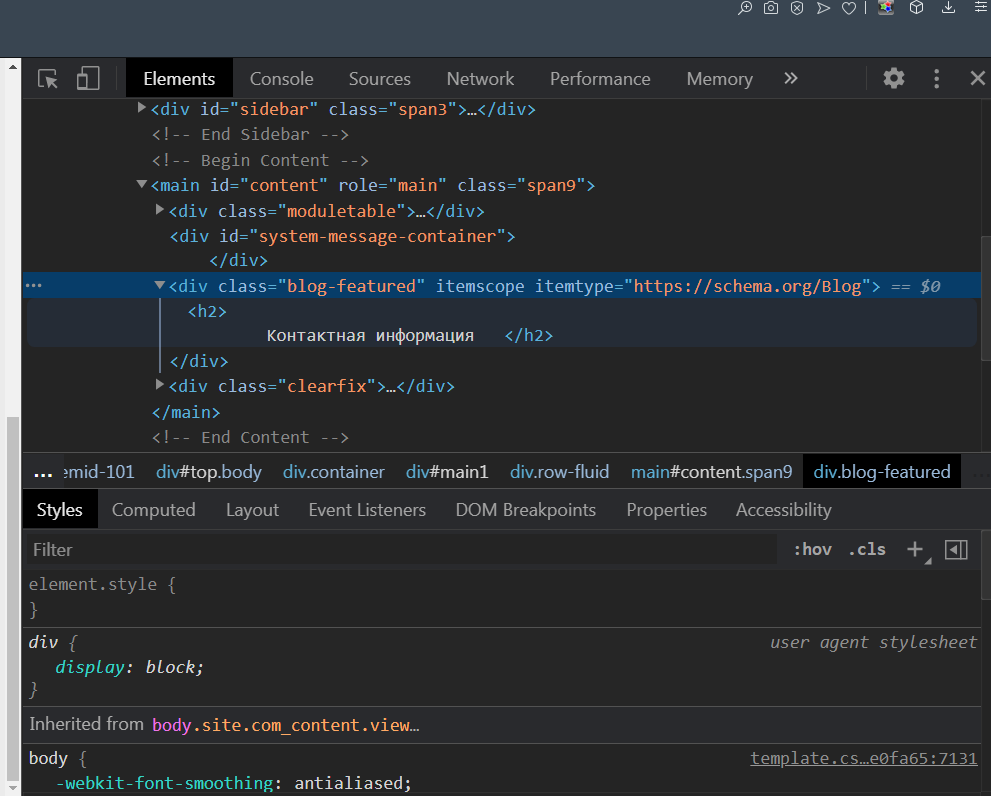Open the browser easy setup sliders icon
Screen dimensions: 991x796
pos(981,7)
